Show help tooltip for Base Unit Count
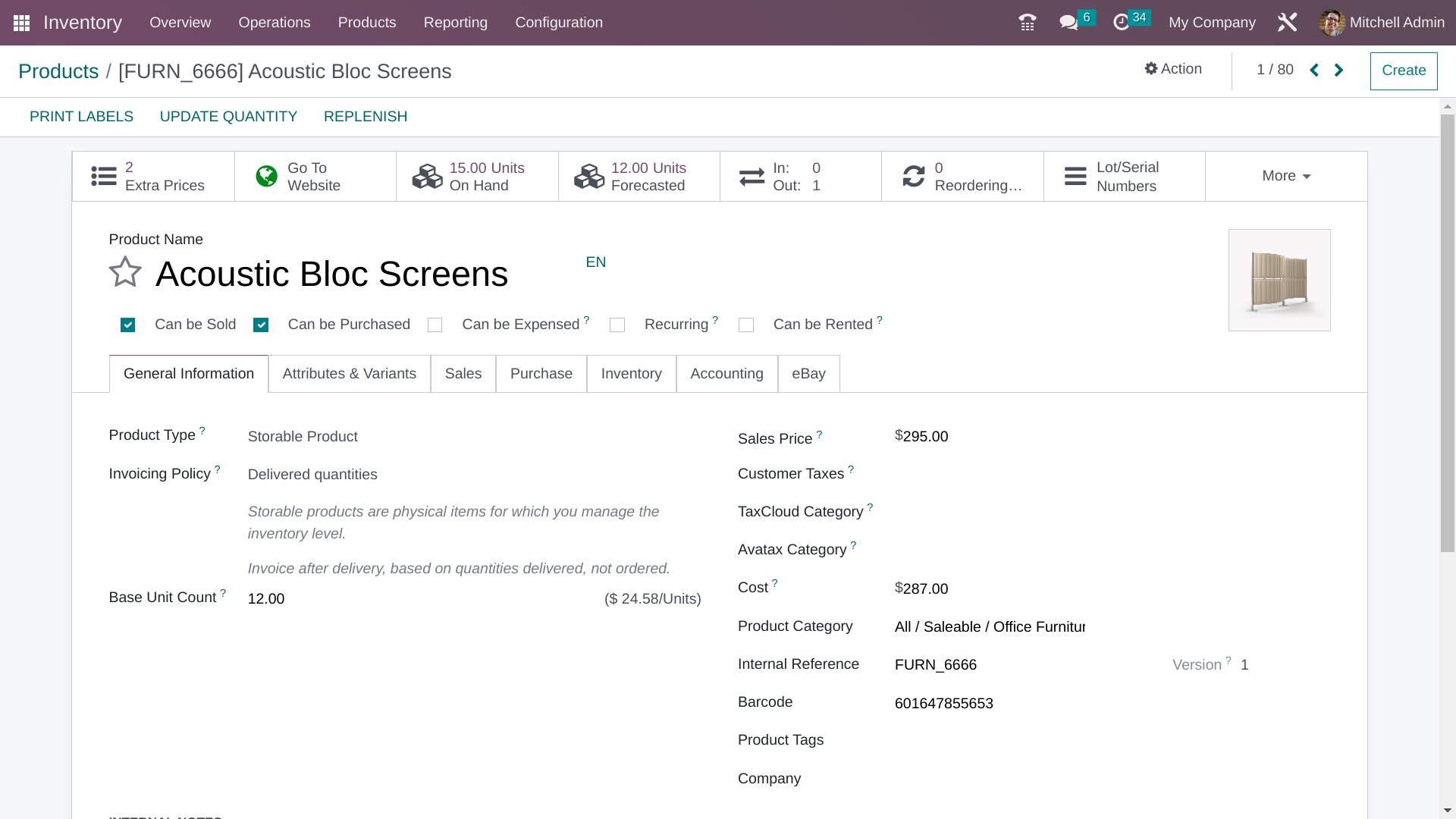This screenshot has width=1456, height=819. click(x=223, y=592)
